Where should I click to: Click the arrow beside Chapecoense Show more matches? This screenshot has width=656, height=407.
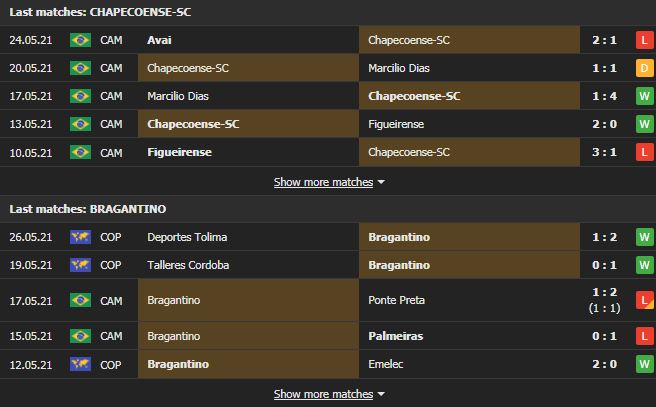[x=381, y=182]
